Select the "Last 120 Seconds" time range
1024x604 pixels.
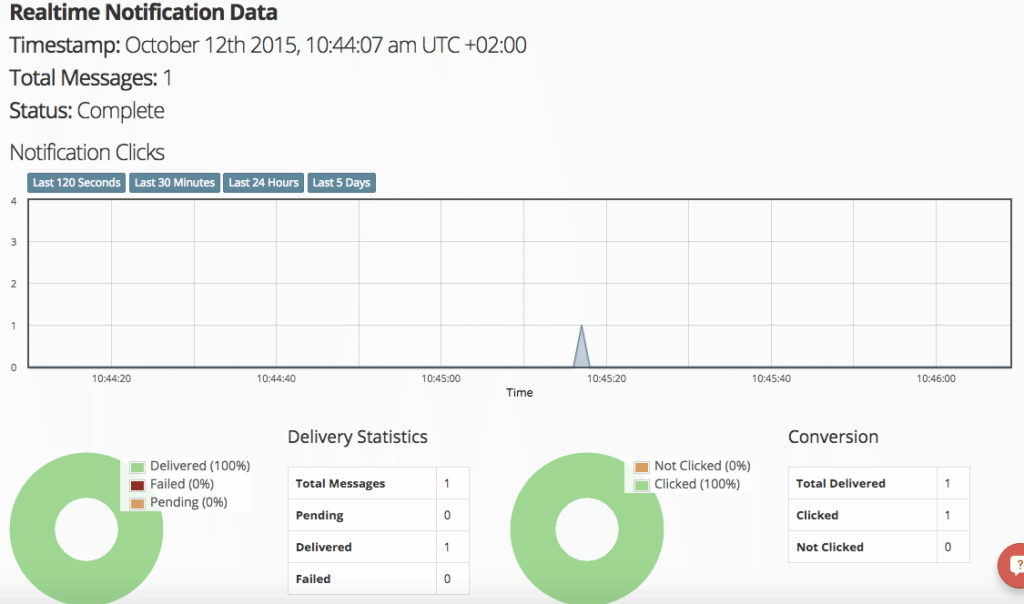click(x=75, y=182)
